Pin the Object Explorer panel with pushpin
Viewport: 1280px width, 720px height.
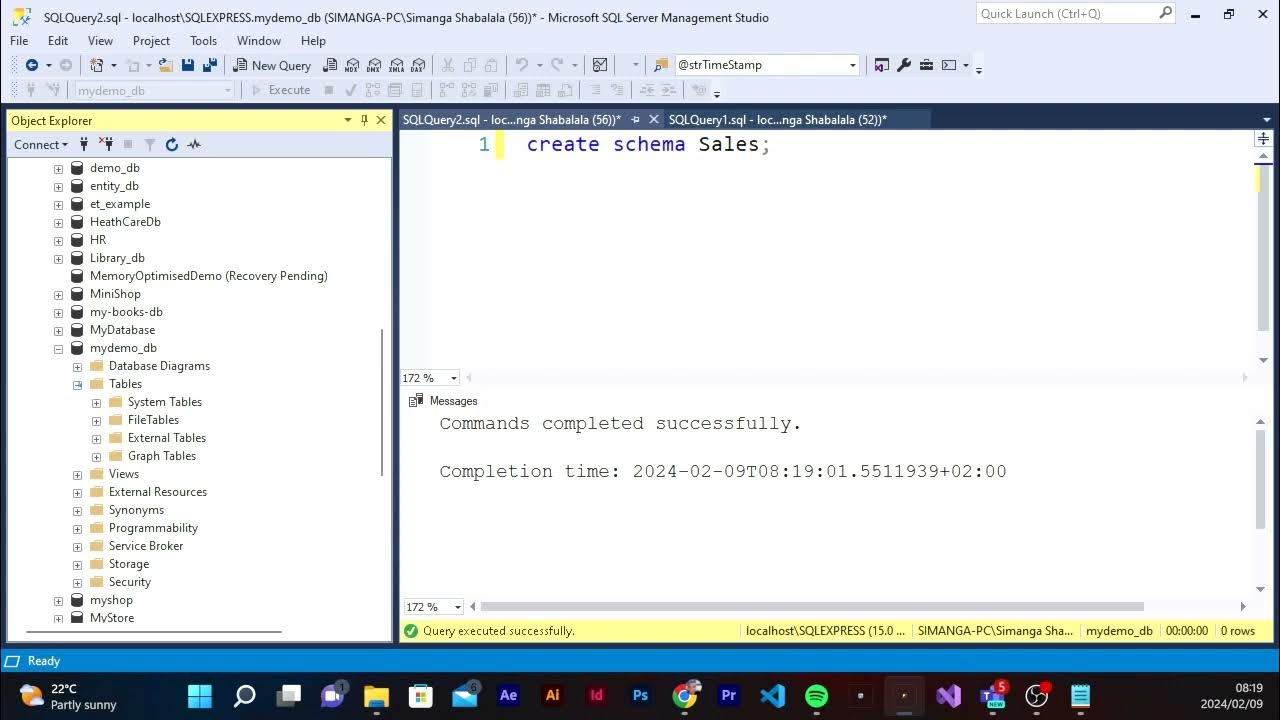tap(365, 120)
